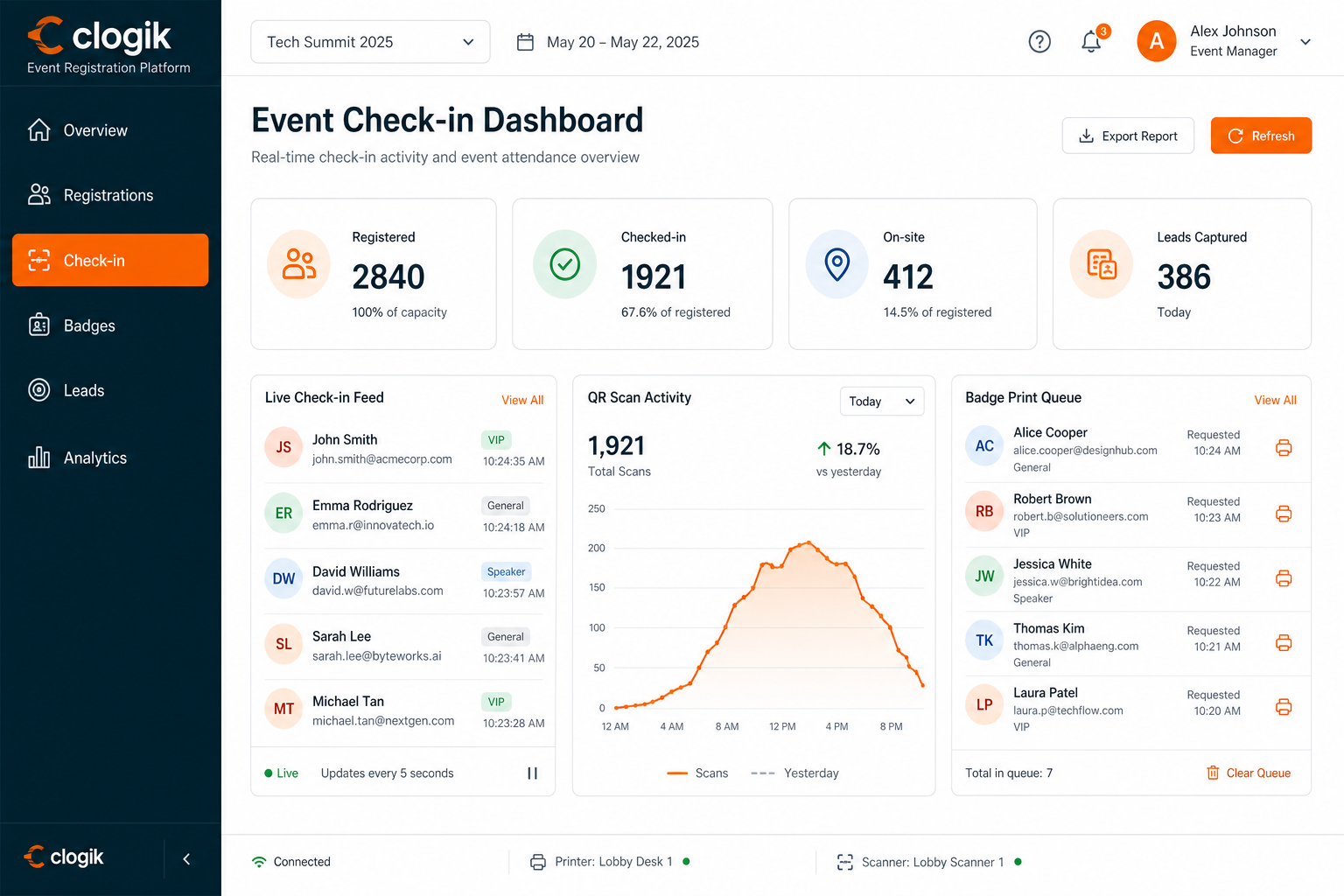Click the calendar icon beside date range

tap(525, 42)
